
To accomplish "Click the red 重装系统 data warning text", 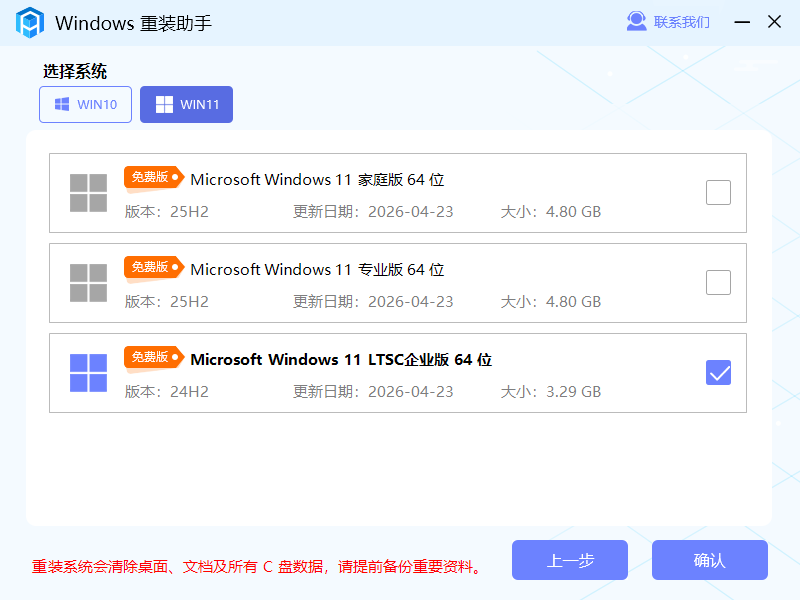I will (x=257, y=567).
